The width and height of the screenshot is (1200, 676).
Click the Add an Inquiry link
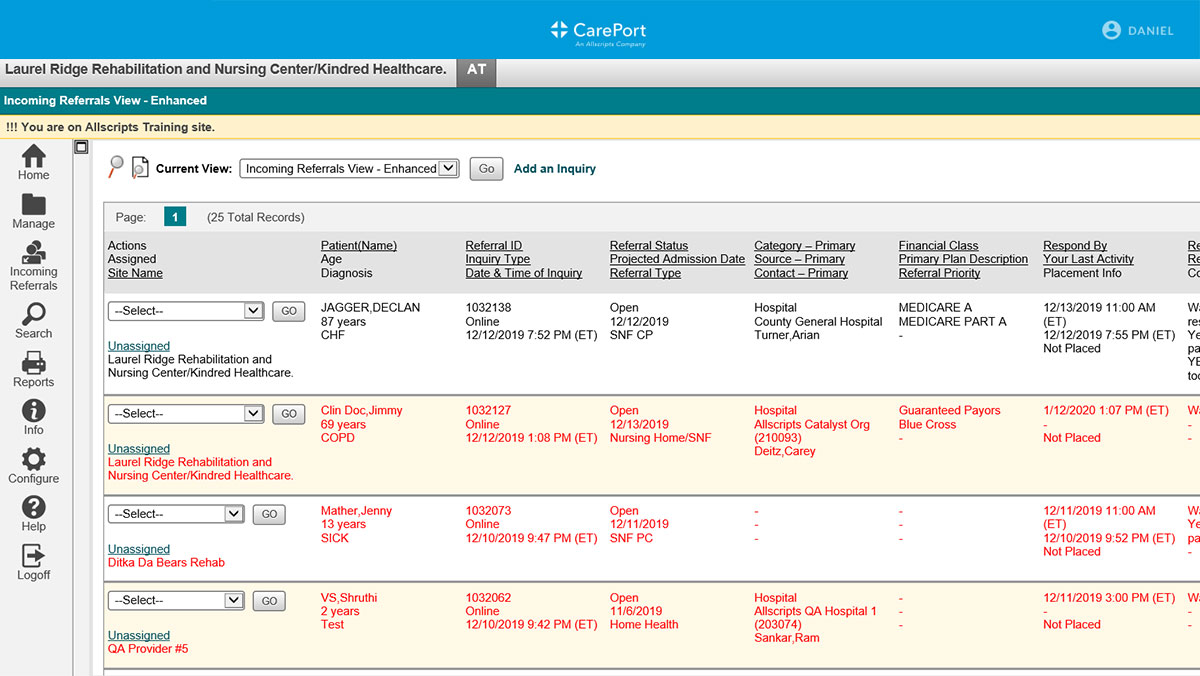click(554, 169)
